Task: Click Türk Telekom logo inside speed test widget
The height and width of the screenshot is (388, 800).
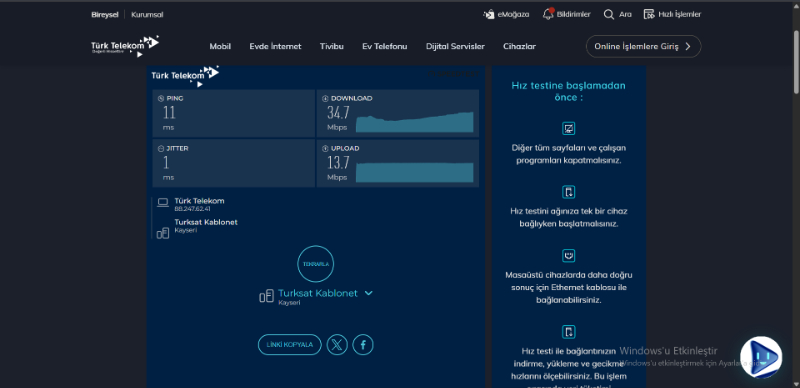Action: (185, 76)
